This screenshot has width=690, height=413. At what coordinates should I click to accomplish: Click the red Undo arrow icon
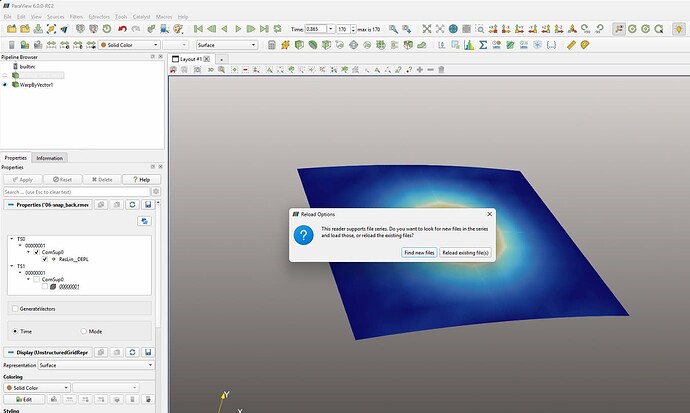122,29
